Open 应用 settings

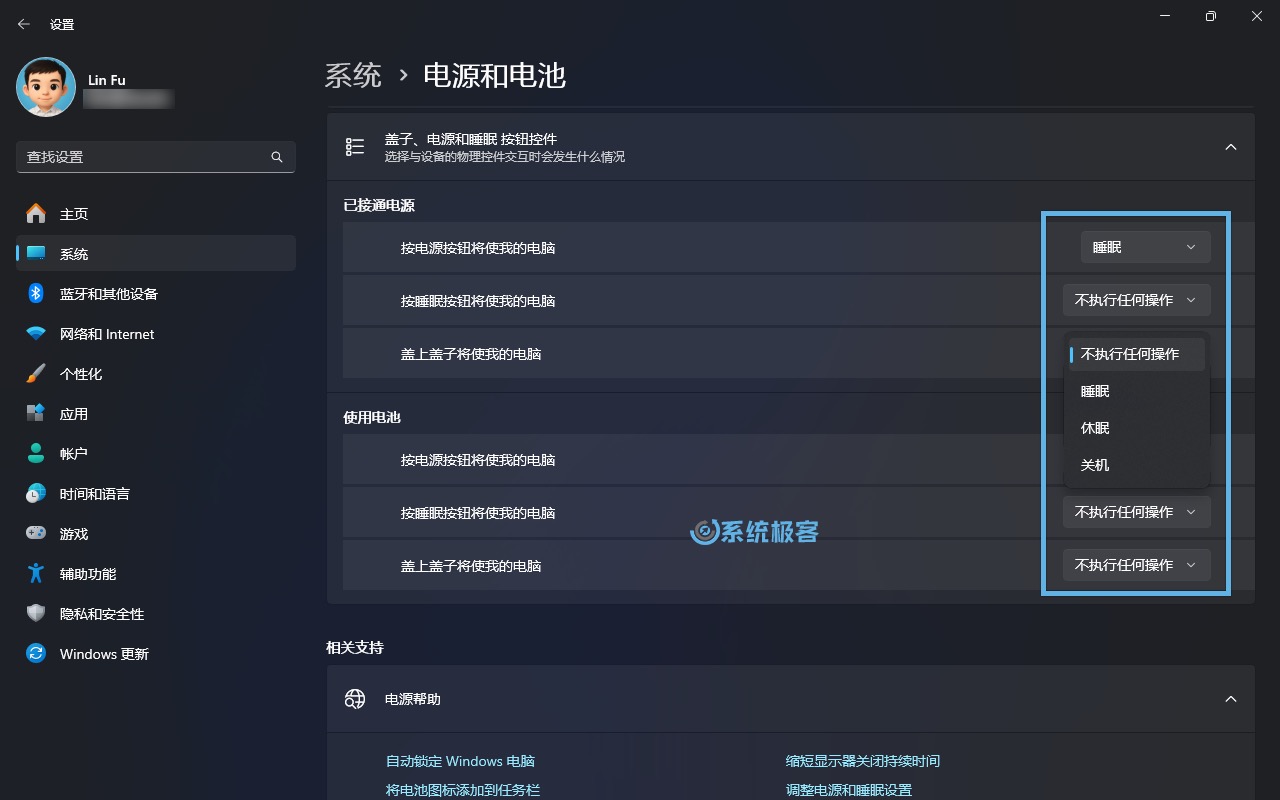[156, 413]
